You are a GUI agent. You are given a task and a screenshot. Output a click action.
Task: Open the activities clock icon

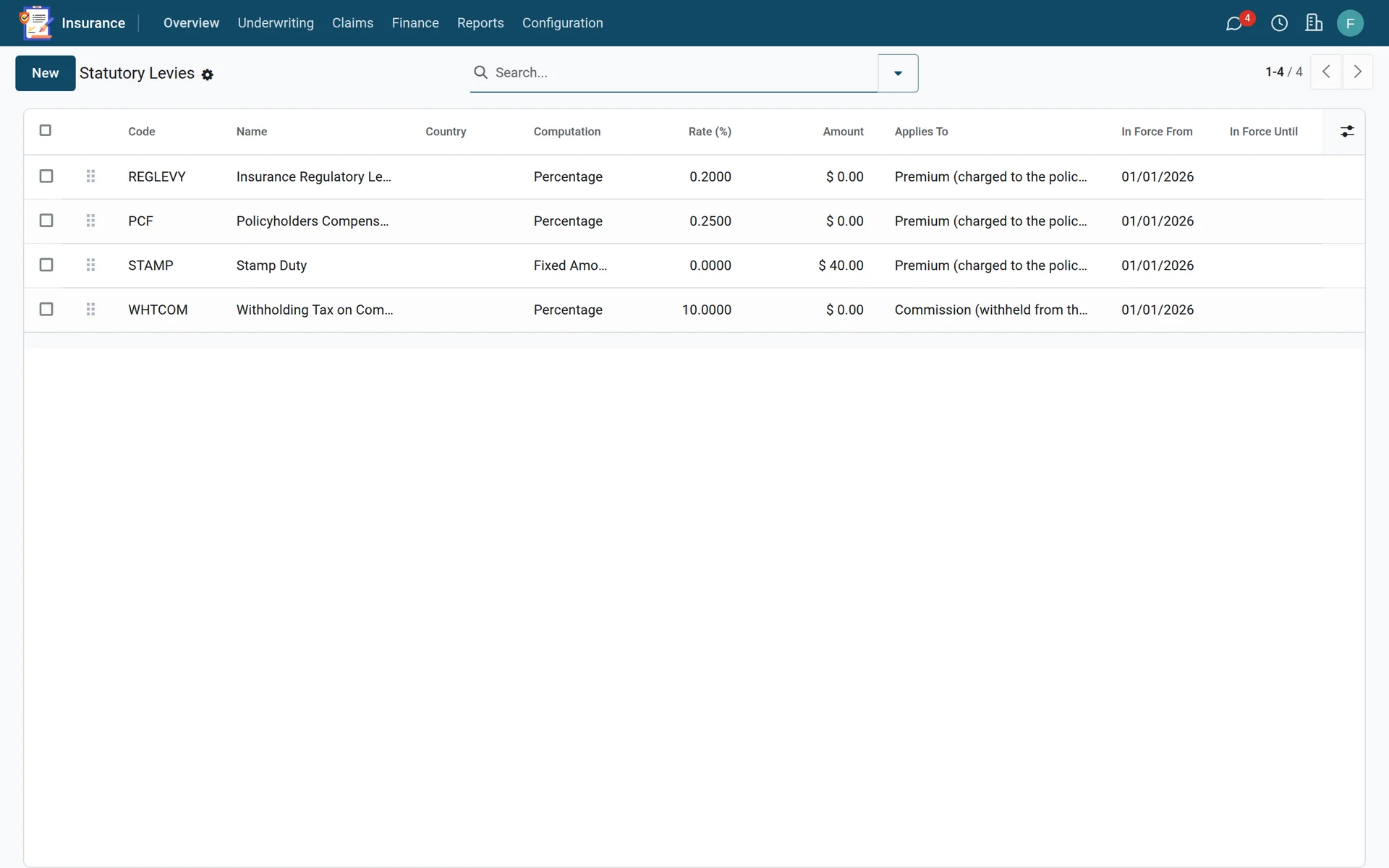[1279, 23]
